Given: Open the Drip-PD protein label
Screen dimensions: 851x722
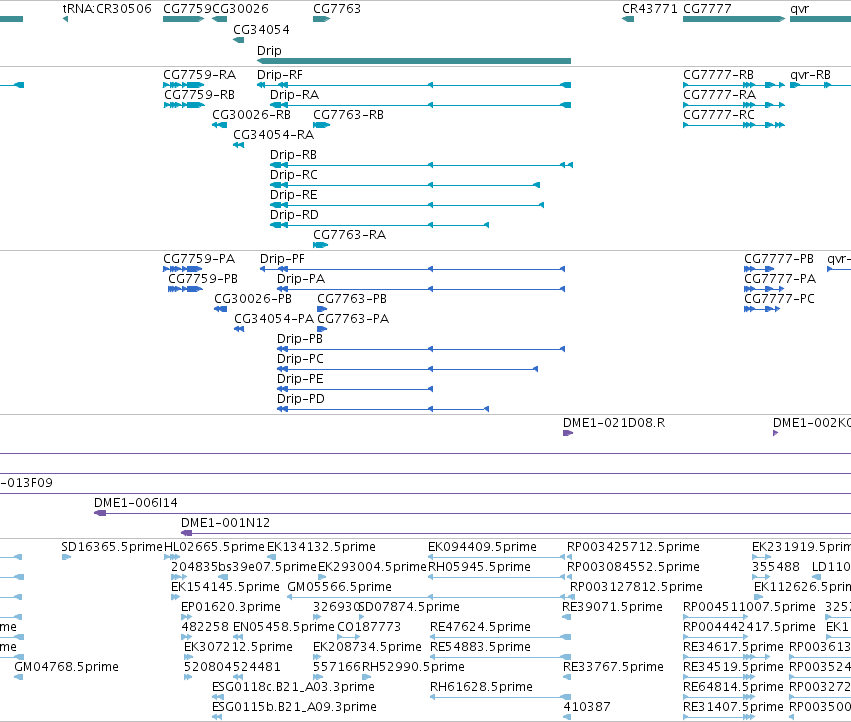Looking at the screenshot, I should coord(301,399).
